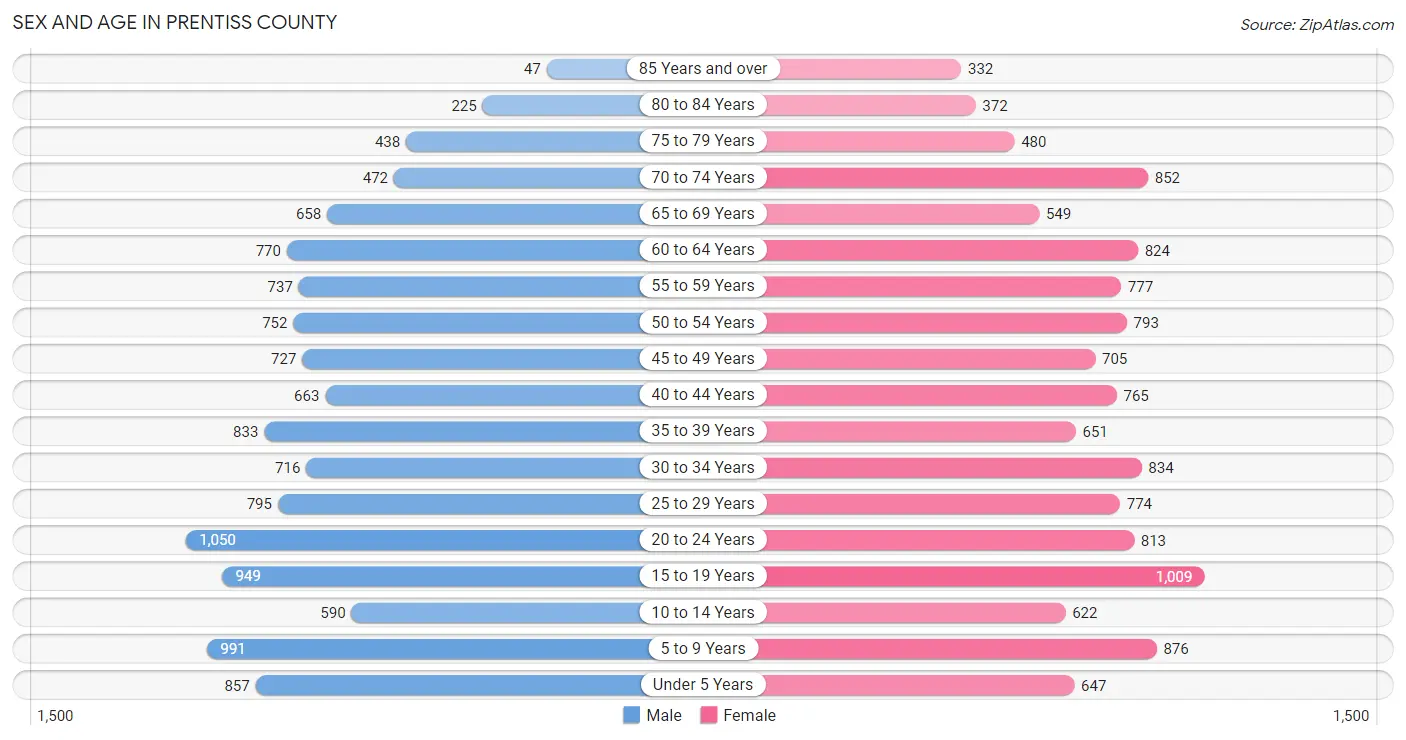The height and width of the screenshot is (740, 1406).
Task: Toggle the Female legend label
Action: tap(749, 715)
